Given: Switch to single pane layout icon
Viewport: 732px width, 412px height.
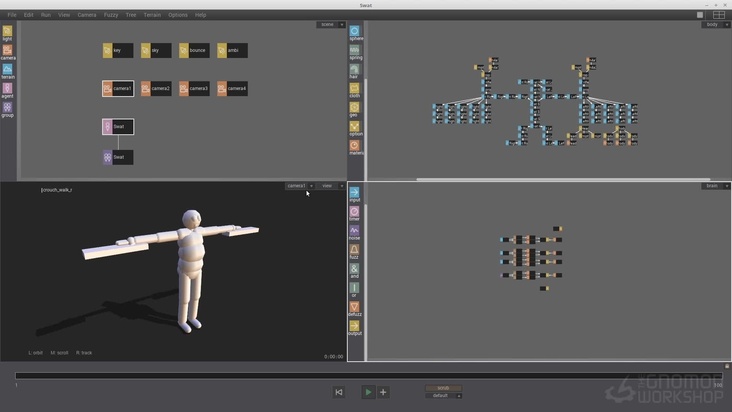Looking at the screenshot, I should (700, 15).
